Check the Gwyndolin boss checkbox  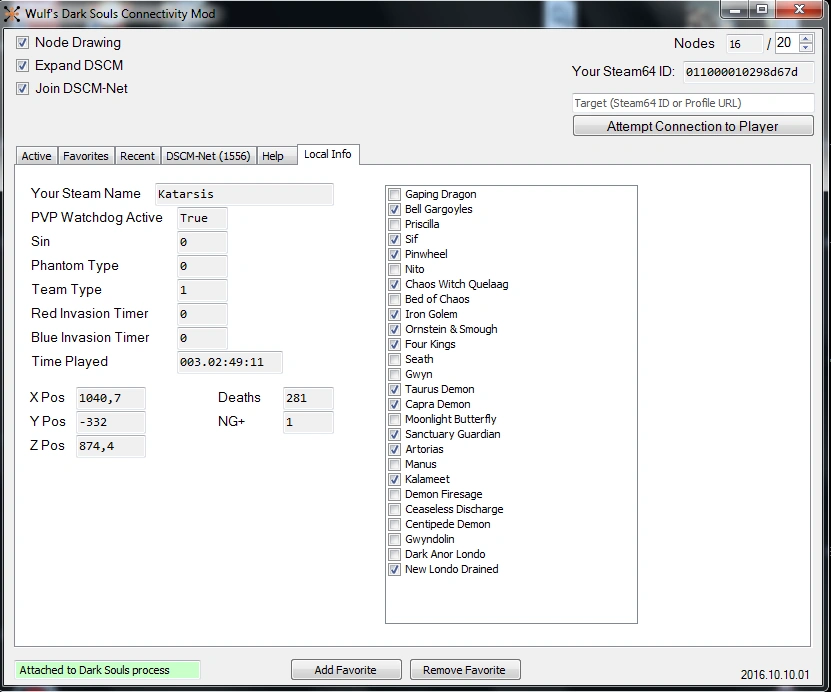click(x=395, y=540)
